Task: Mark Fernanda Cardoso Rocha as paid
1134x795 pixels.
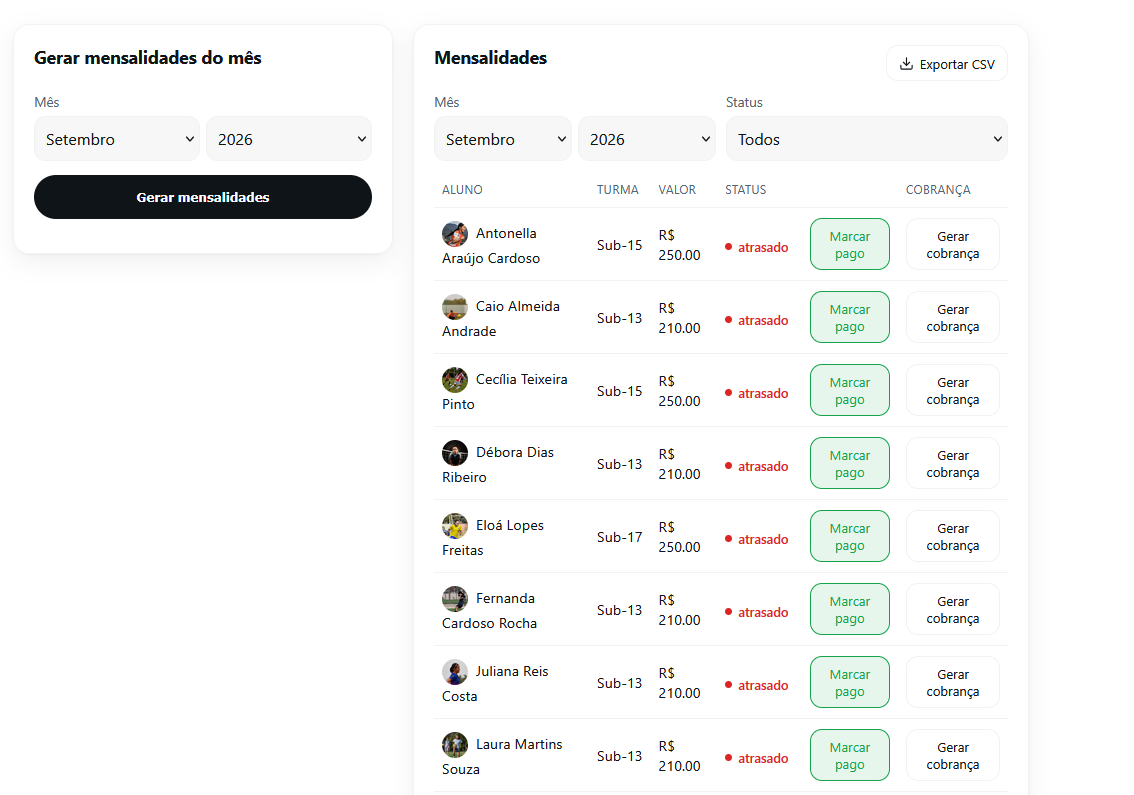Action: tap(850, 610)
